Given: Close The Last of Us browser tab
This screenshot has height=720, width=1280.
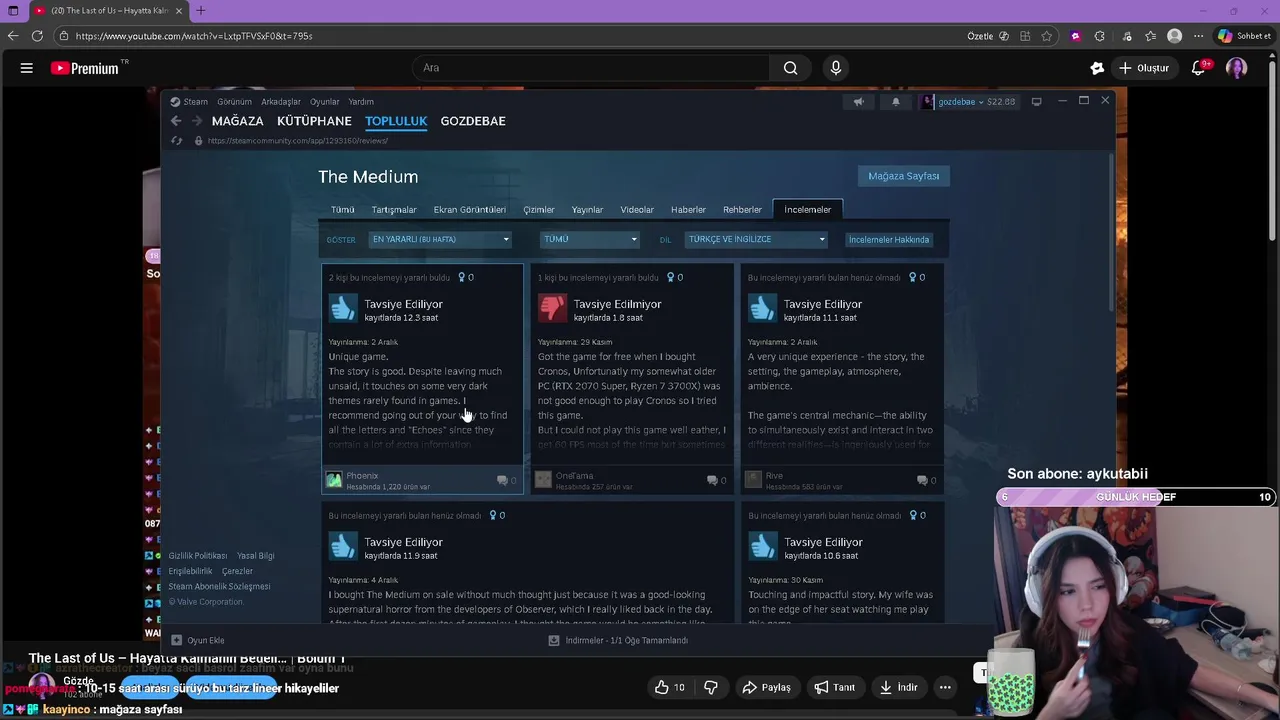Looking at the screenshot, I should [x=179, y=11].
